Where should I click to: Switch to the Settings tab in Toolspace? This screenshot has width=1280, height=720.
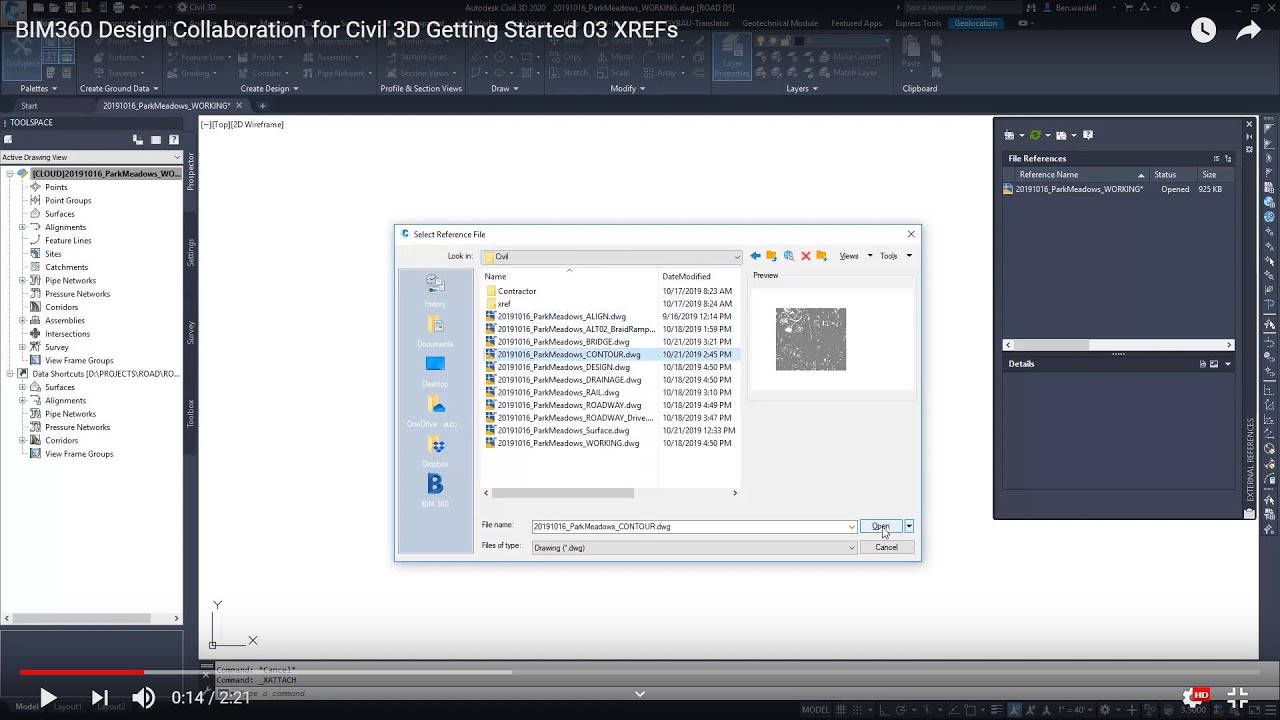click(191, 251)
